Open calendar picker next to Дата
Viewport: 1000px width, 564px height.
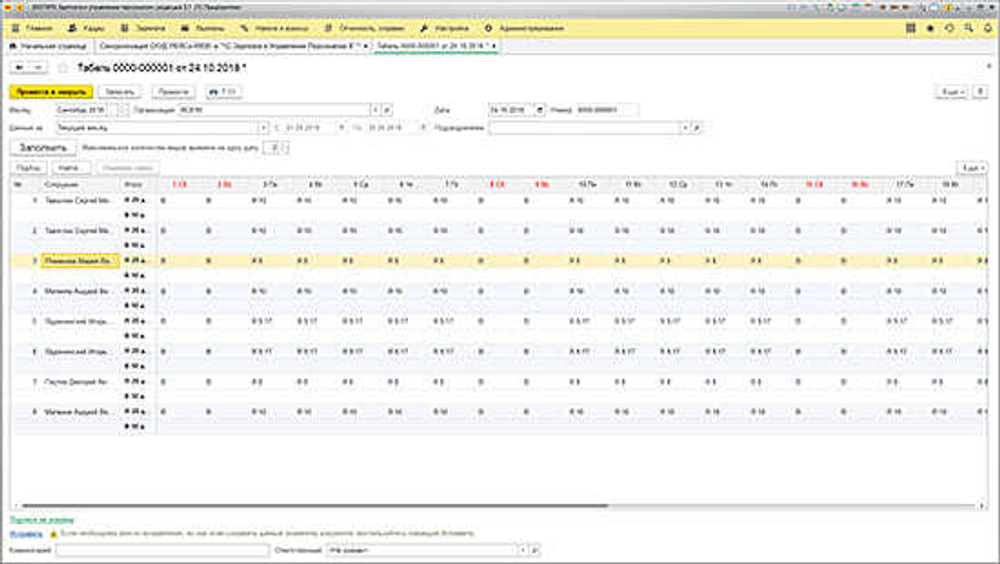[540, 110]
